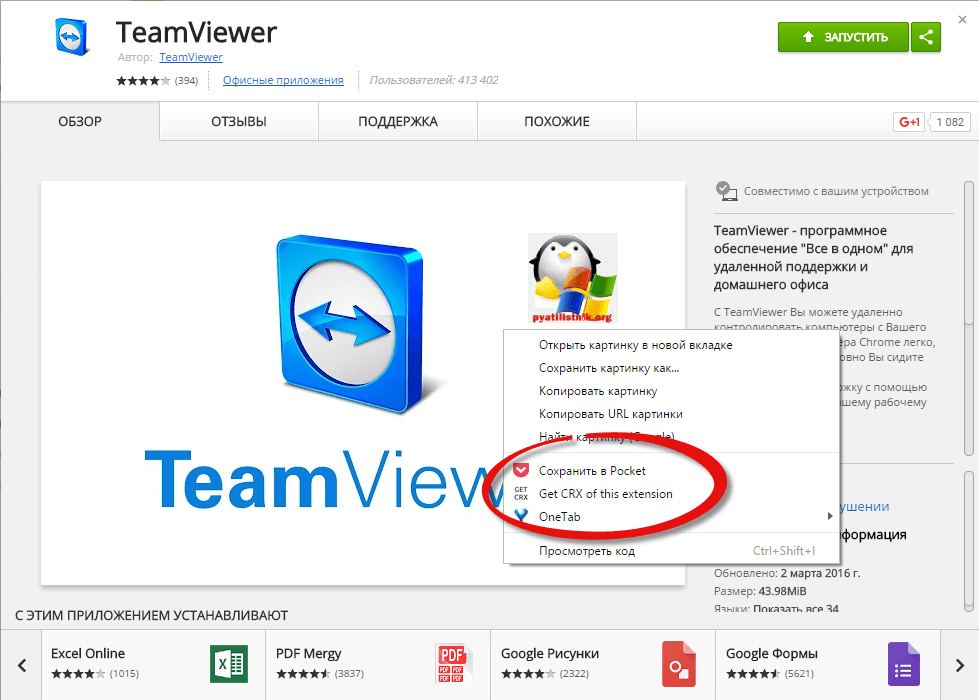Choose Копировать URL картинки menu item
Viewport: 979px width, 700px height.
(672, 414)
